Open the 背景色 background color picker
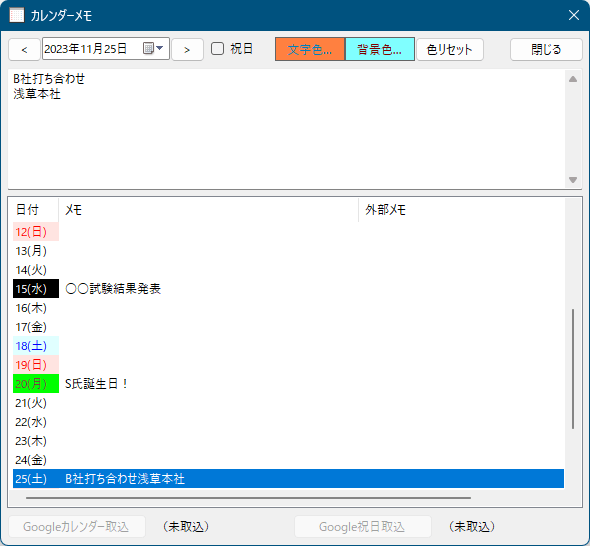The height and width of the screenshot is (546, 590). pos(380,49)
